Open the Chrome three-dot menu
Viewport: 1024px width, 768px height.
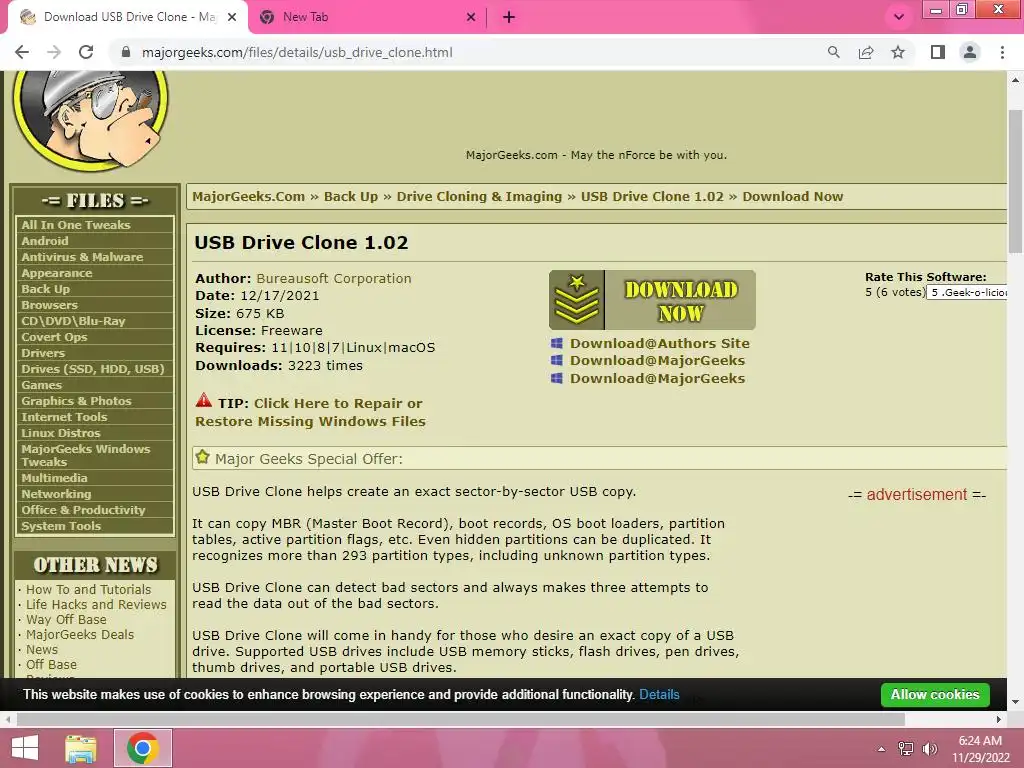[1002, 52]
